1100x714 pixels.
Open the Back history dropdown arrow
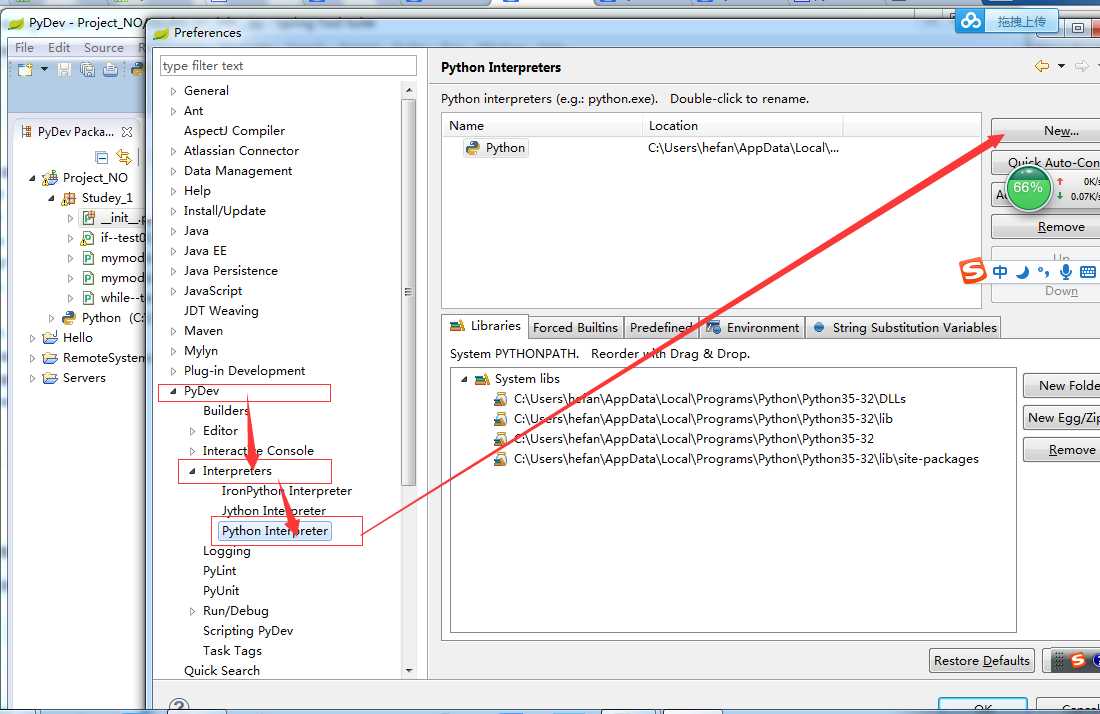tap(1061, 66)
